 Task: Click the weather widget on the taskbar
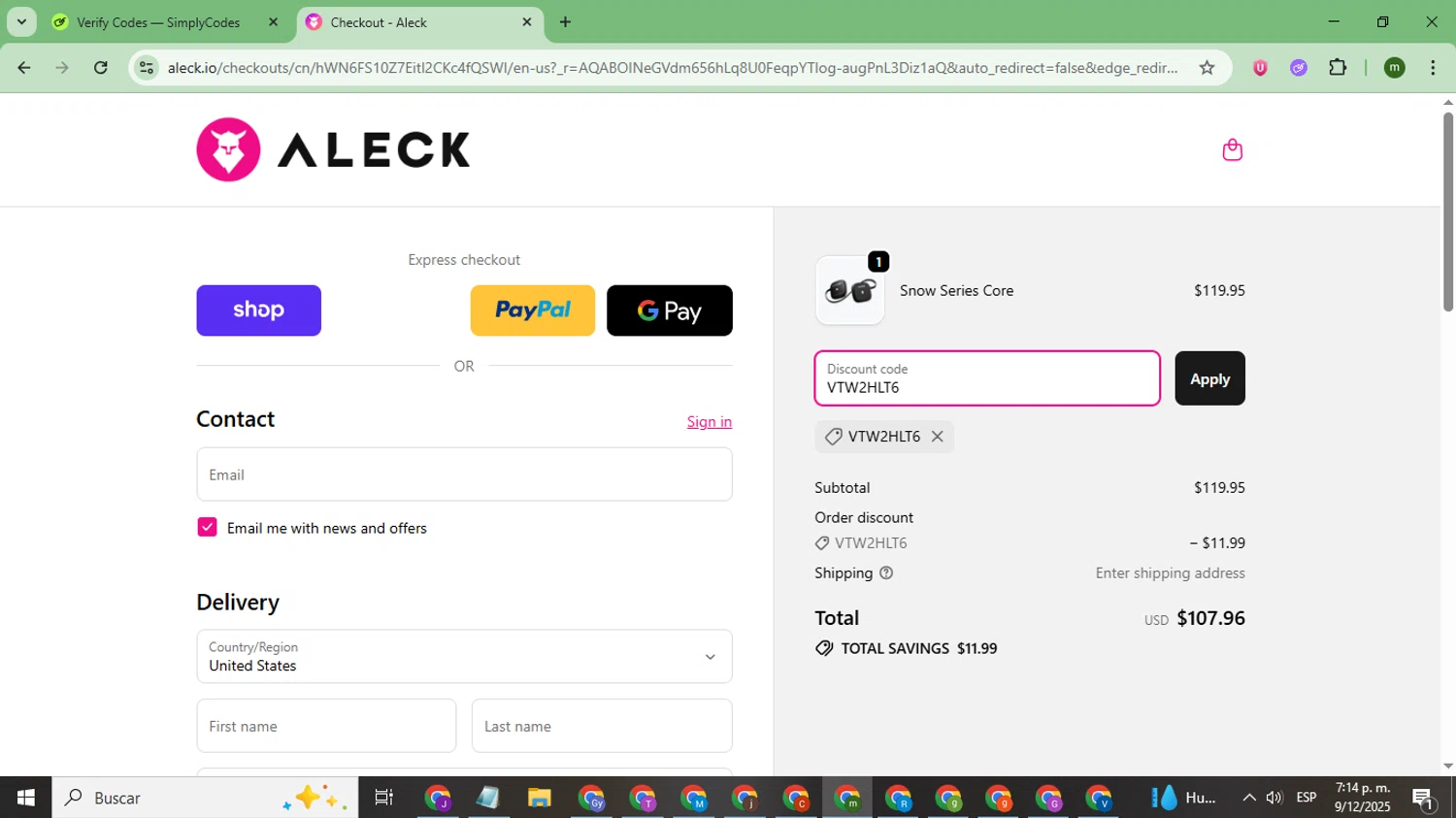click(1183, 798)
